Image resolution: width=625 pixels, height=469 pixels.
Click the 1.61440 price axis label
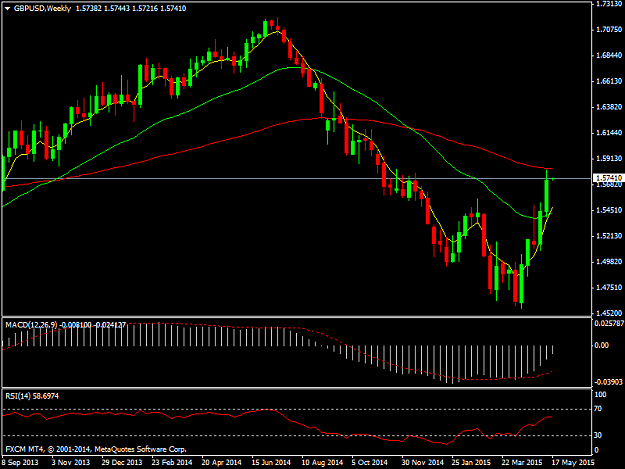609,133
